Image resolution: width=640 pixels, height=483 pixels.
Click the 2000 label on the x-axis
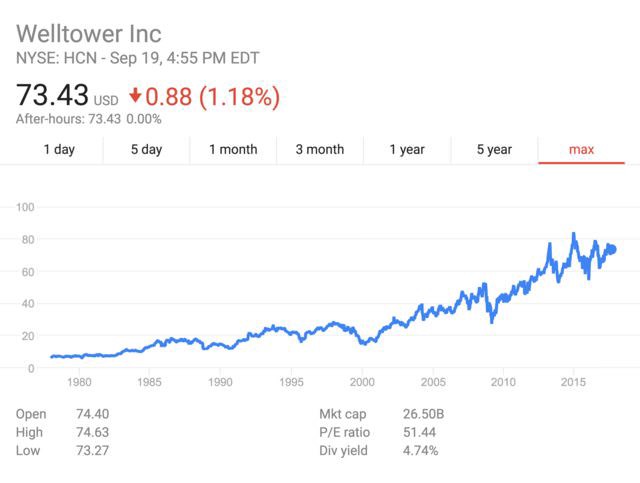pos(362,382)
